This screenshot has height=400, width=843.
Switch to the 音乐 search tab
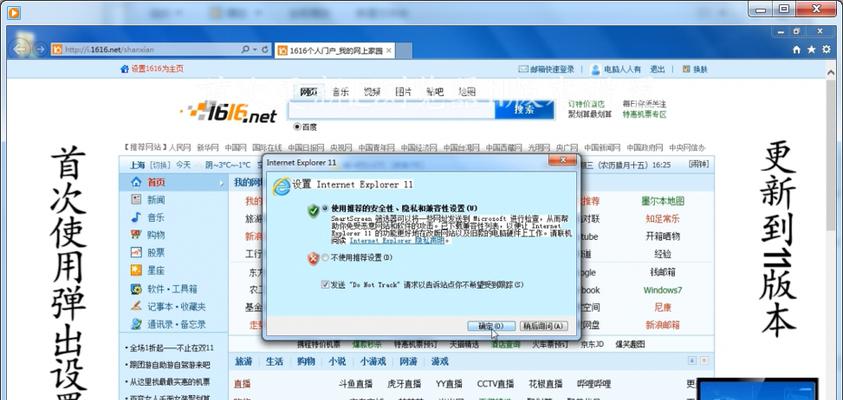click(340, 92)
